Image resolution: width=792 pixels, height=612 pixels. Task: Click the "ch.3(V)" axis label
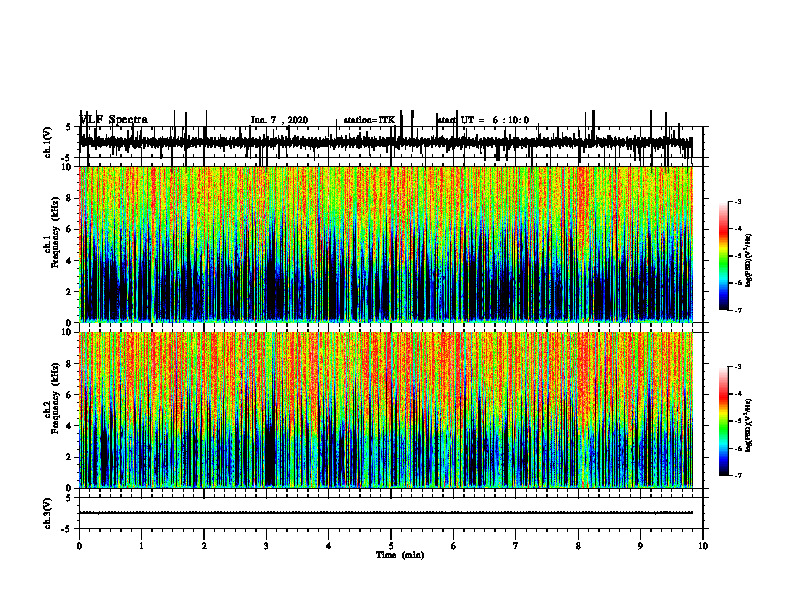point(48,513)
